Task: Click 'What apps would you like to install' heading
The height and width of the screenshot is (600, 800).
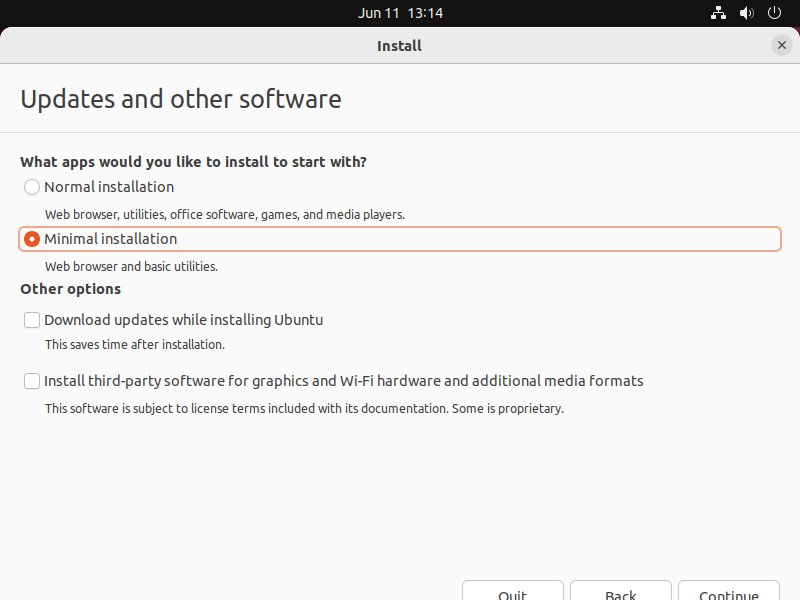Action: click(x=193, y=162)
